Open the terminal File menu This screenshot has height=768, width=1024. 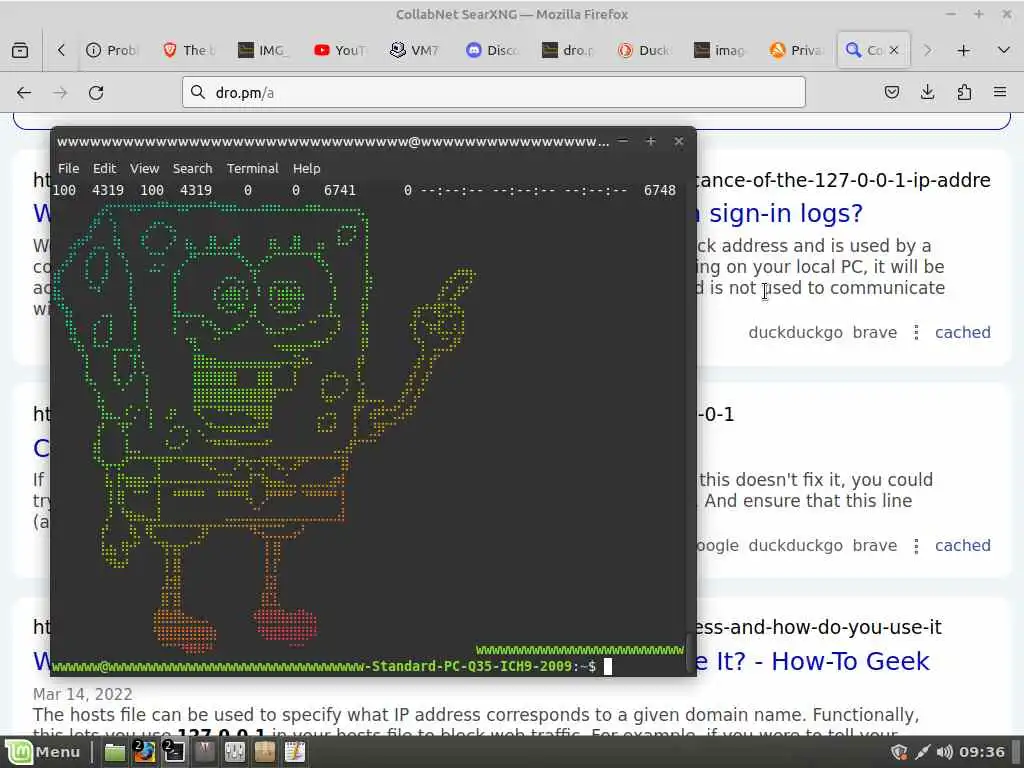pos(69,168)
